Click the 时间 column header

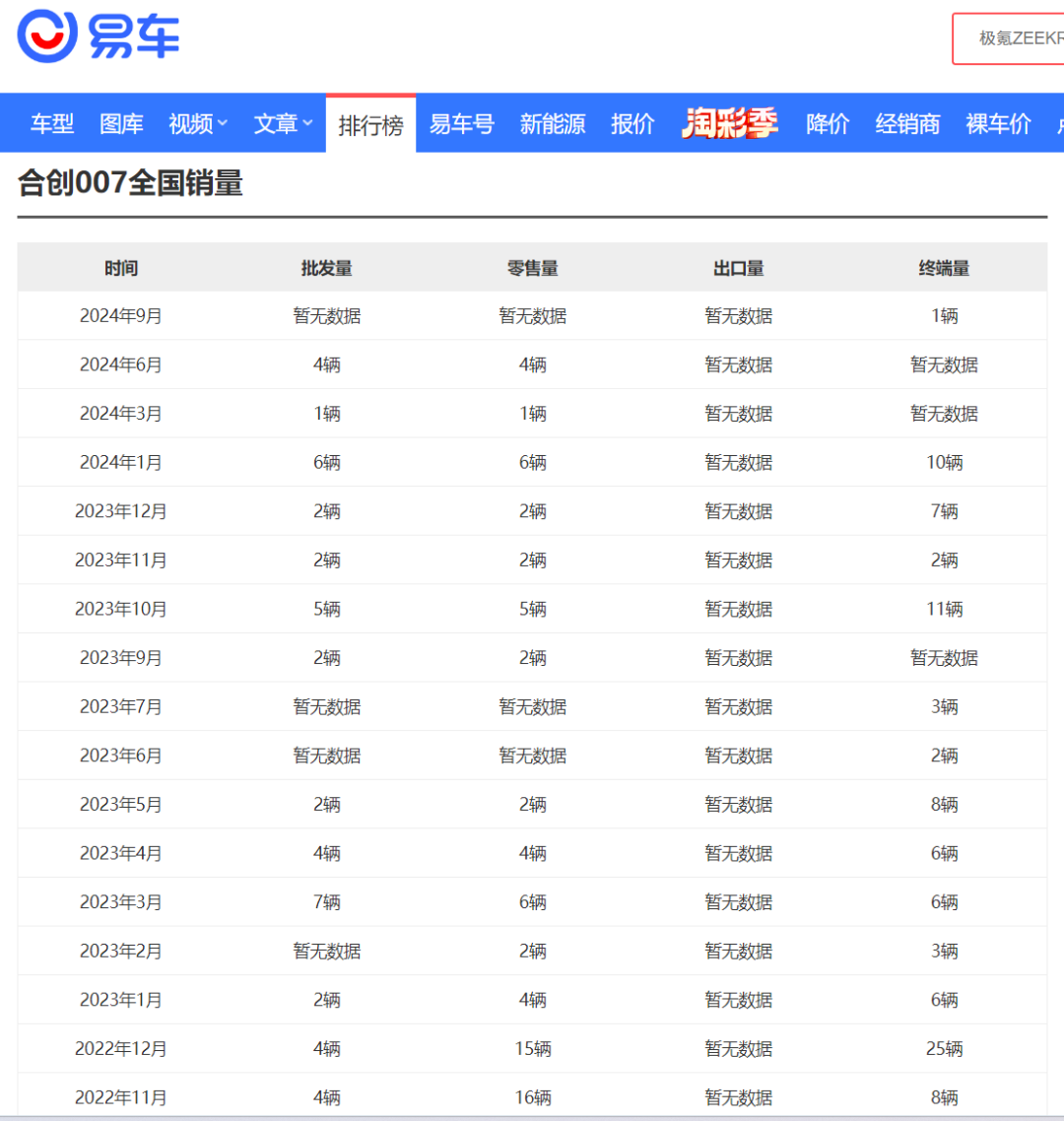point(121,268)
